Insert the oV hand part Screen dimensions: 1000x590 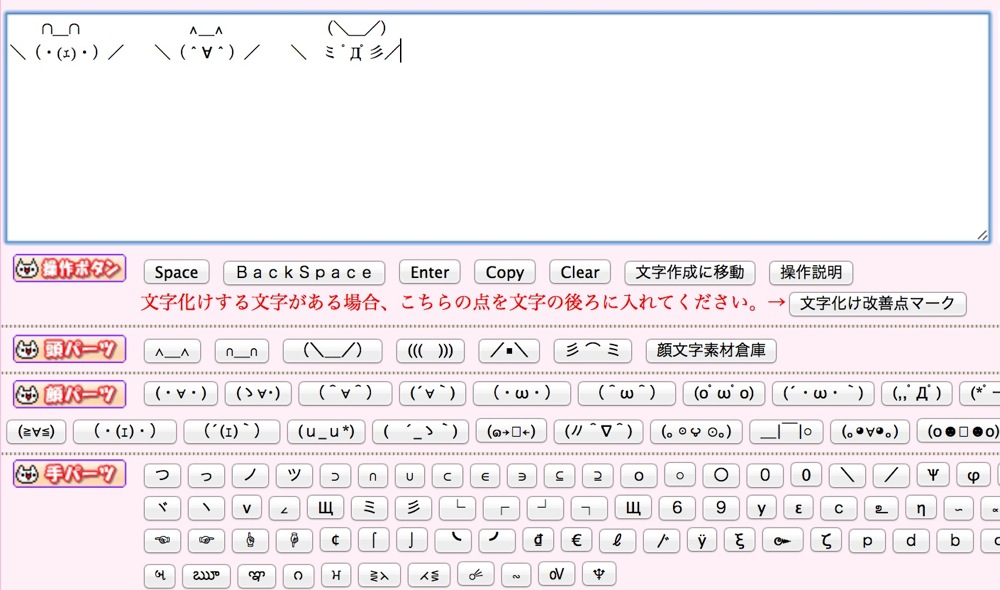(556, 574)
